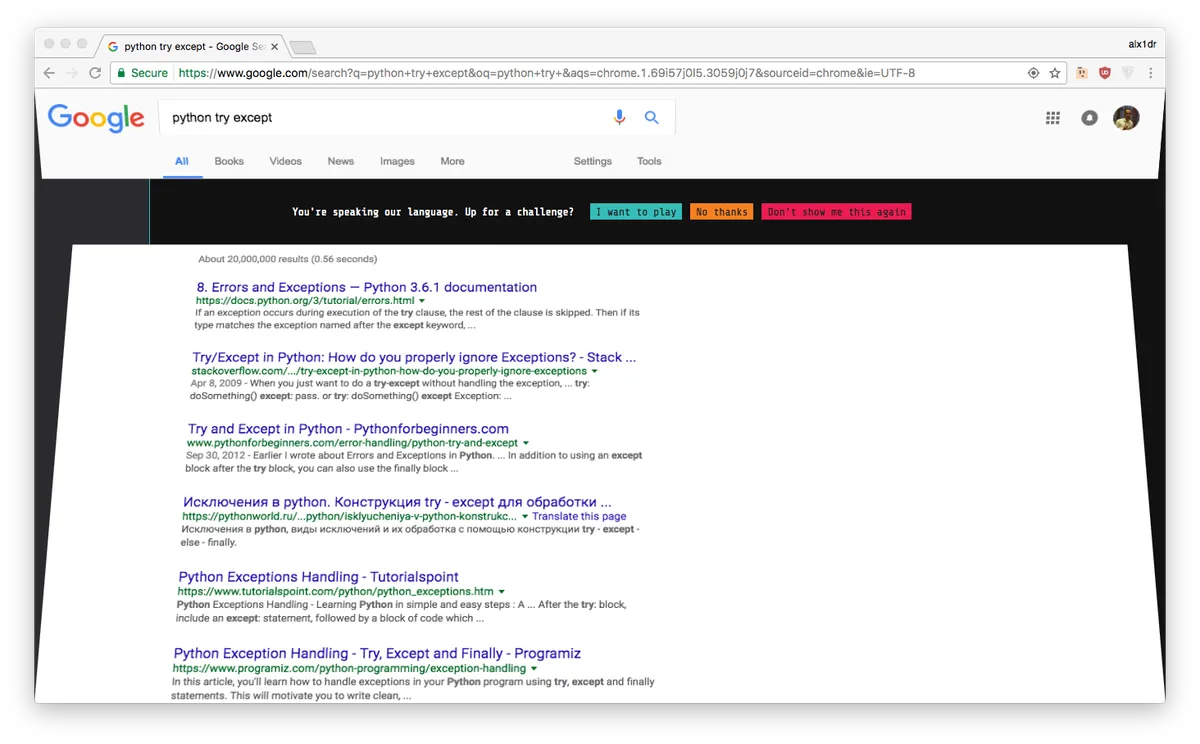Open Tutorialspoint Python Exceptions Handling result
This screenshot has height=744, width=1200.
pyautogui.click(x=318, y=577)
